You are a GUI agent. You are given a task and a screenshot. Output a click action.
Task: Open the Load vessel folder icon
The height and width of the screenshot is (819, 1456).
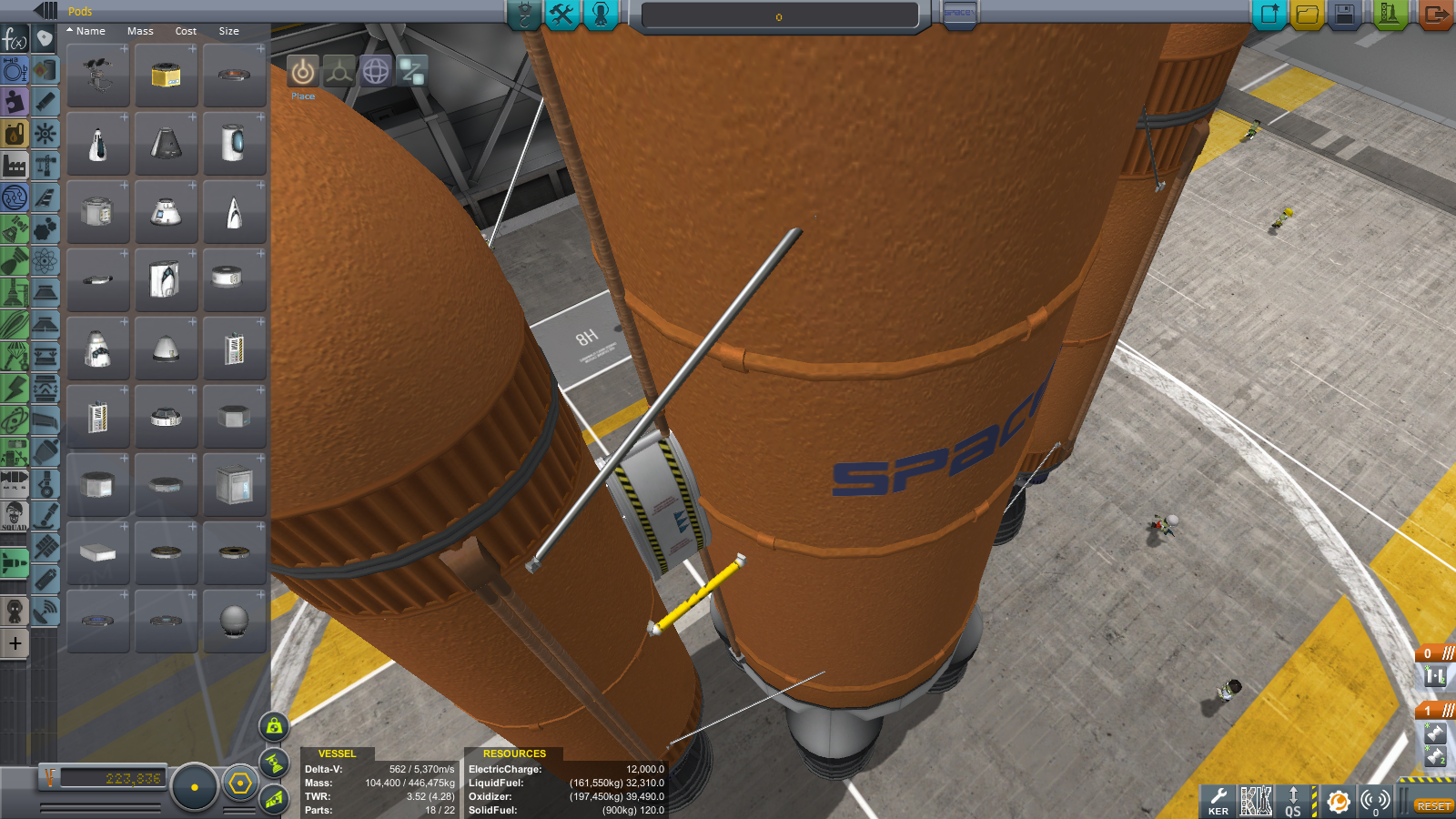pos(1308,15)
